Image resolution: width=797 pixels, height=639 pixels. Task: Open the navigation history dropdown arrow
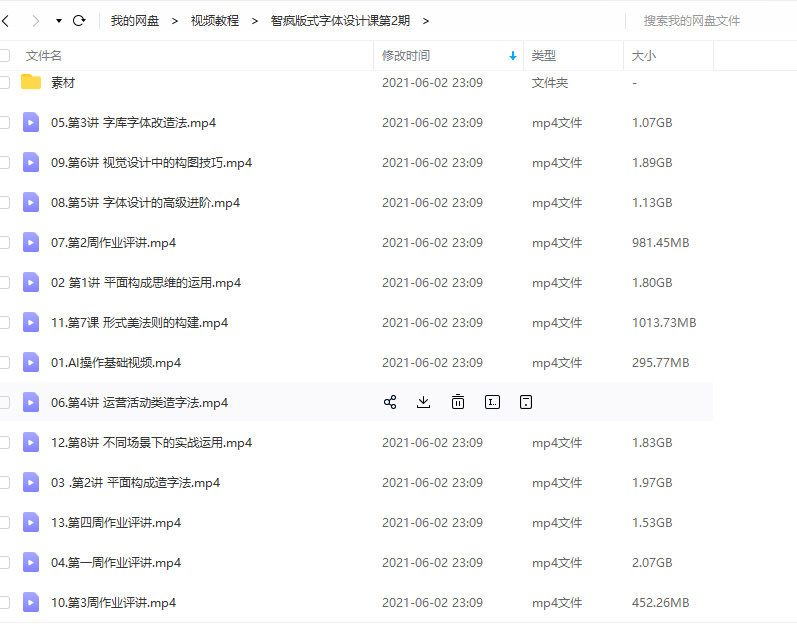point(59,20)
